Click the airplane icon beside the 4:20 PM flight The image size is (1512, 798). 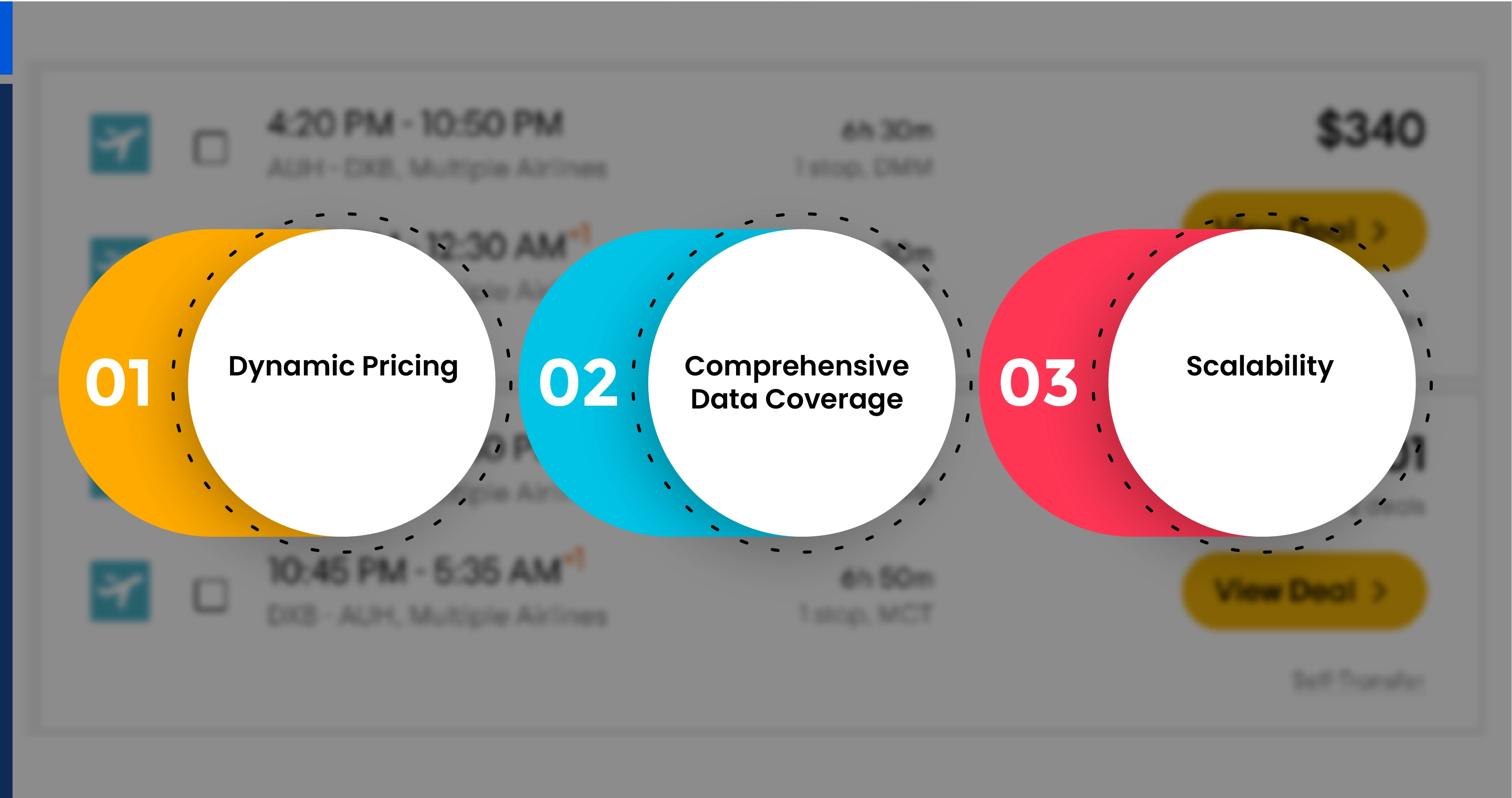tap(120, 144)
